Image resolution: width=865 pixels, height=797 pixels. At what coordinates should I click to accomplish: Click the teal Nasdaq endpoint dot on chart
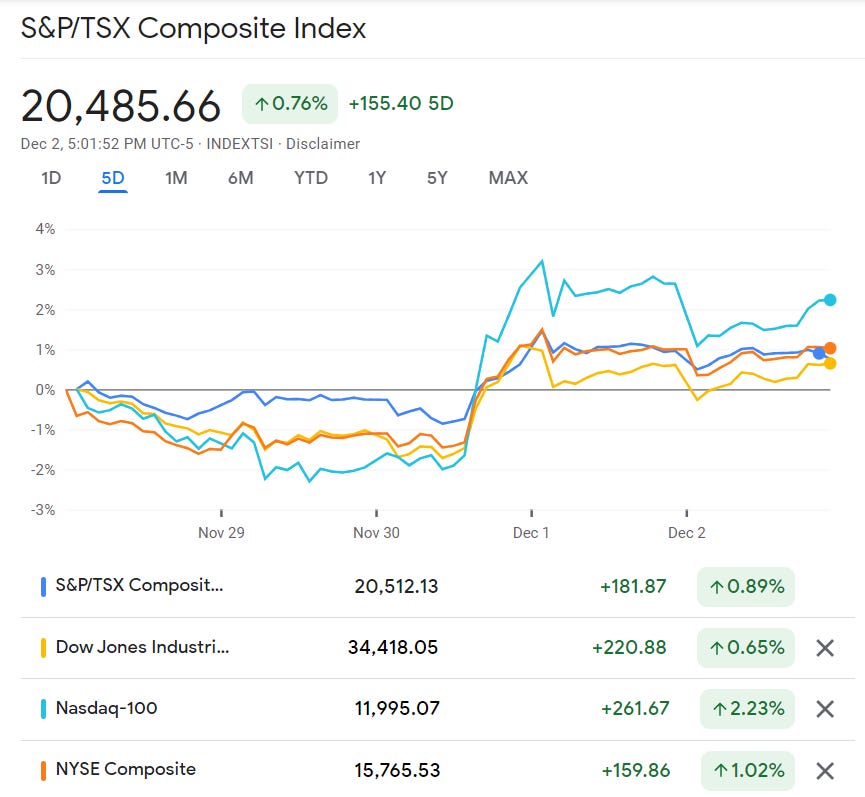coord(830,300)
